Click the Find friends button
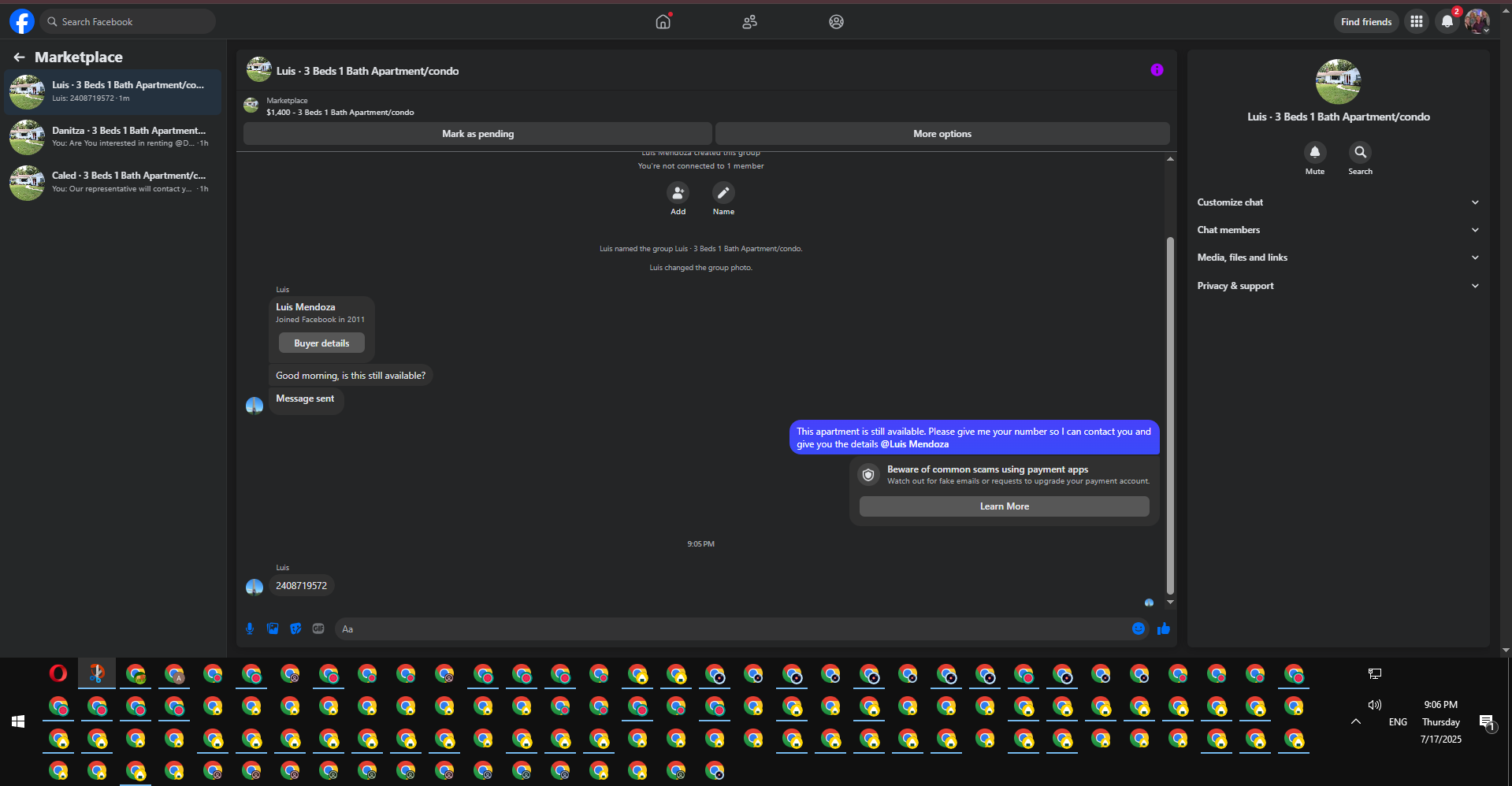Image resolution: width=1512 pixels, height=786 pixels. pos(1366,21)
